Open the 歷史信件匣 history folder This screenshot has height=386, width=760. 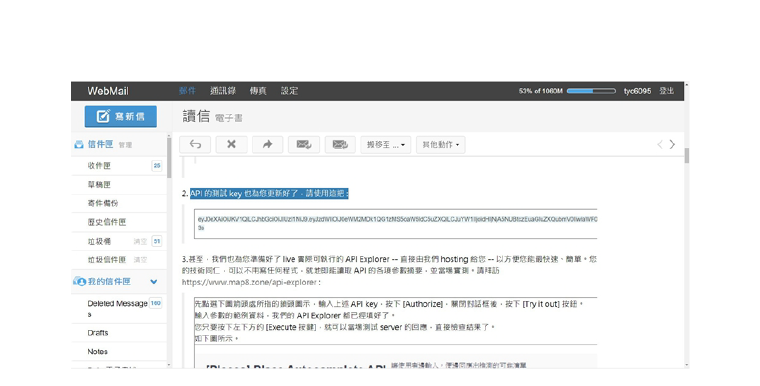(x=107, y=222)
